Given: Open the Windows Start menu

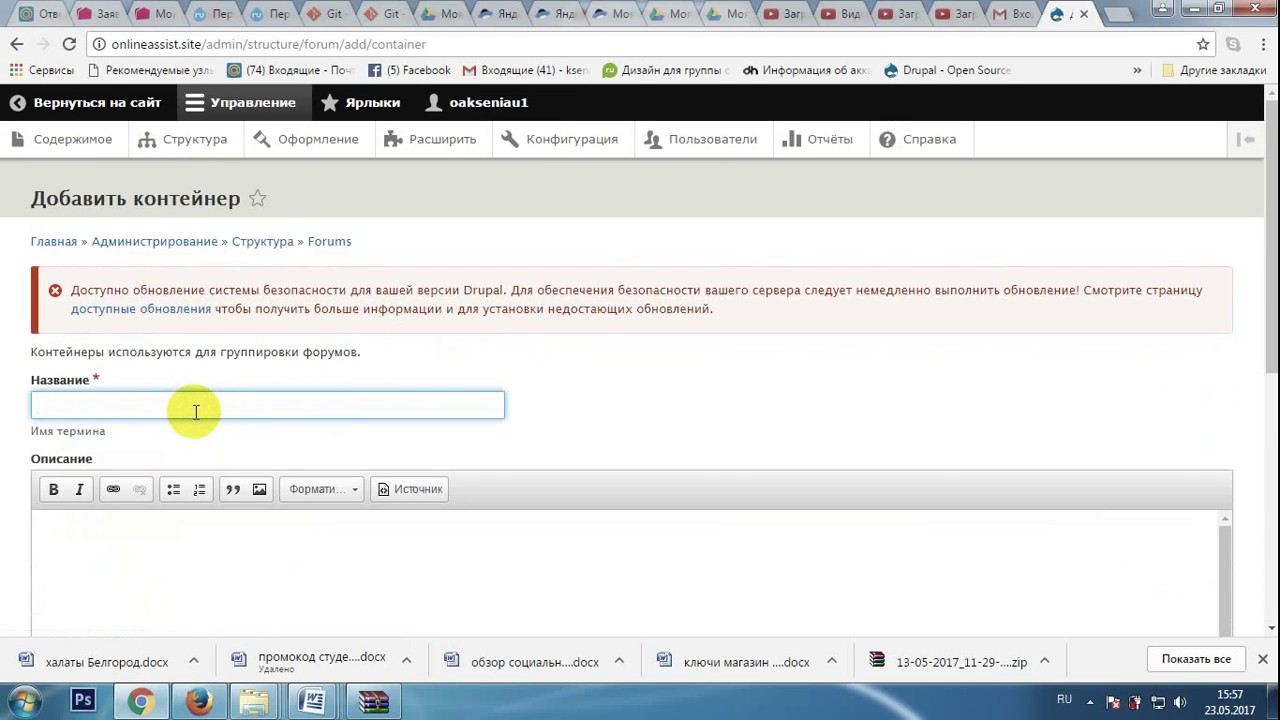Looking at the screenshot, I should 25,701.
